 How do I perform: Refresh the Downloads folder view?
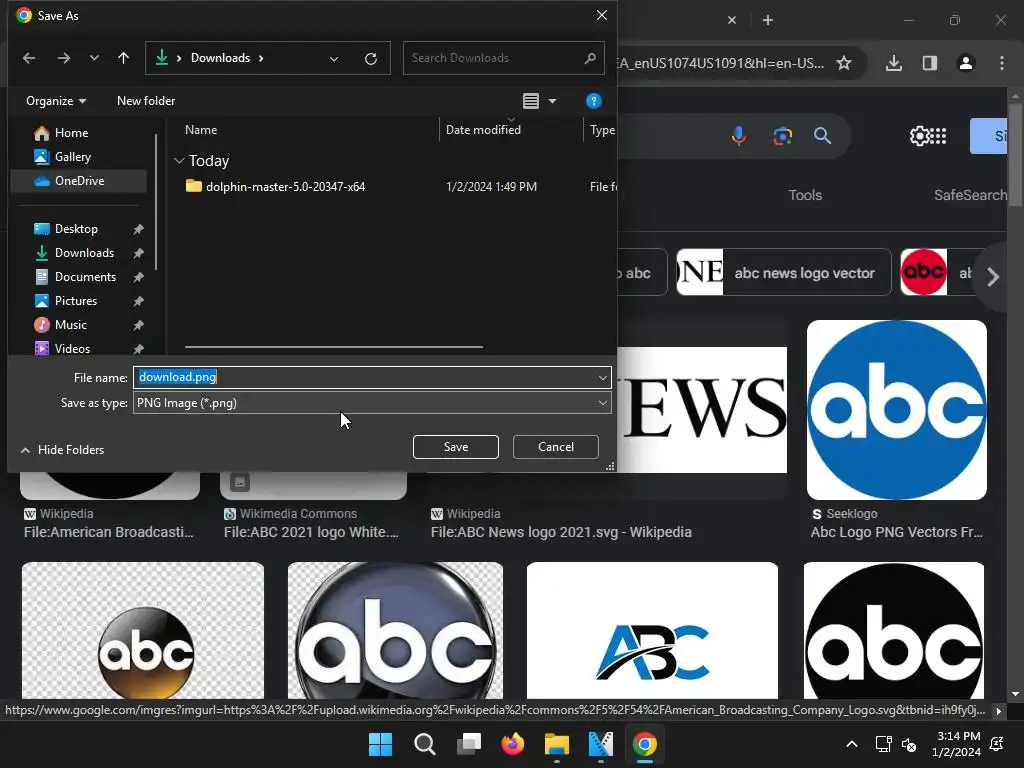point(371,59)
